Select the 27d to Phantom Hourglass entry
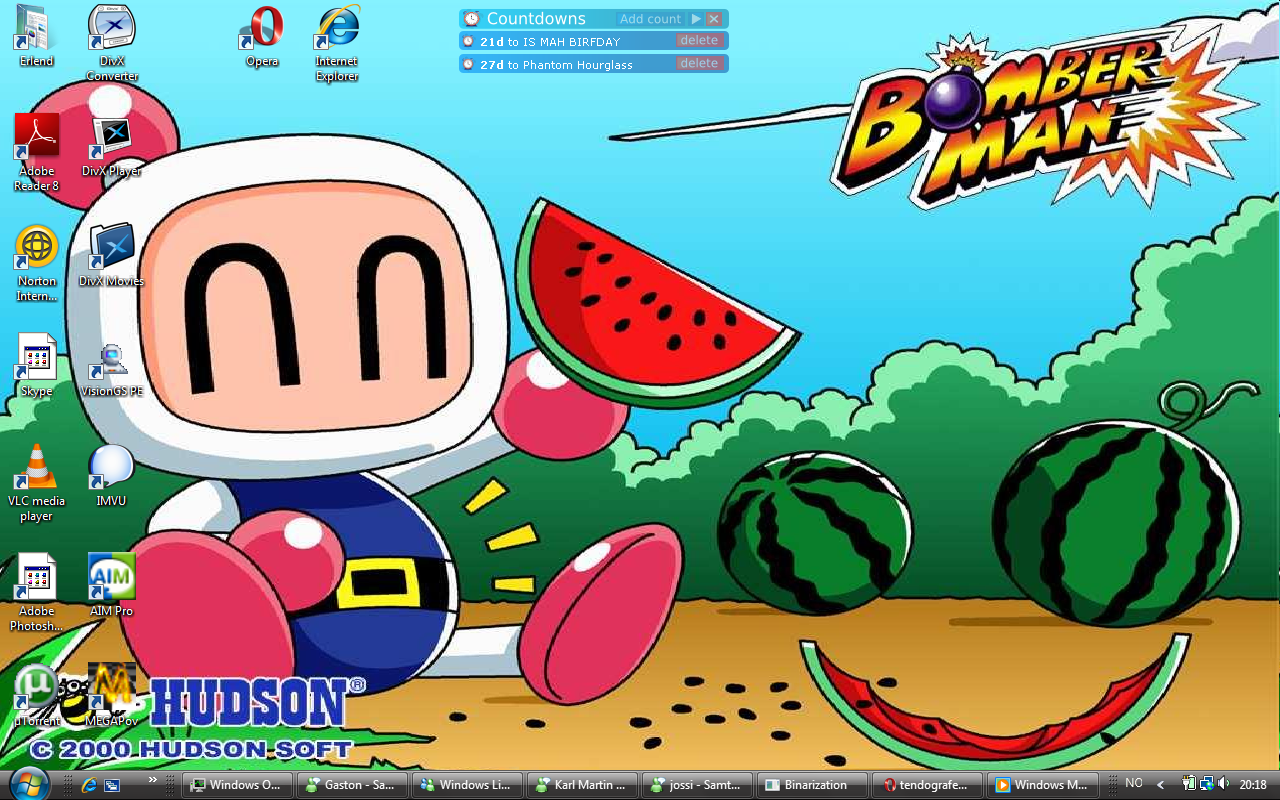Screen dimensions: 1280x800 pyautogui.click(x=594, y=64)
